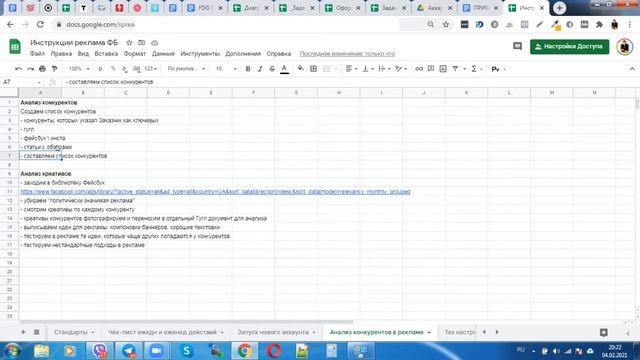Image resolution: width=640 pixels, height=360 pixels.
Task: Move the document with the folder icon
Action: tap(142, 42)
